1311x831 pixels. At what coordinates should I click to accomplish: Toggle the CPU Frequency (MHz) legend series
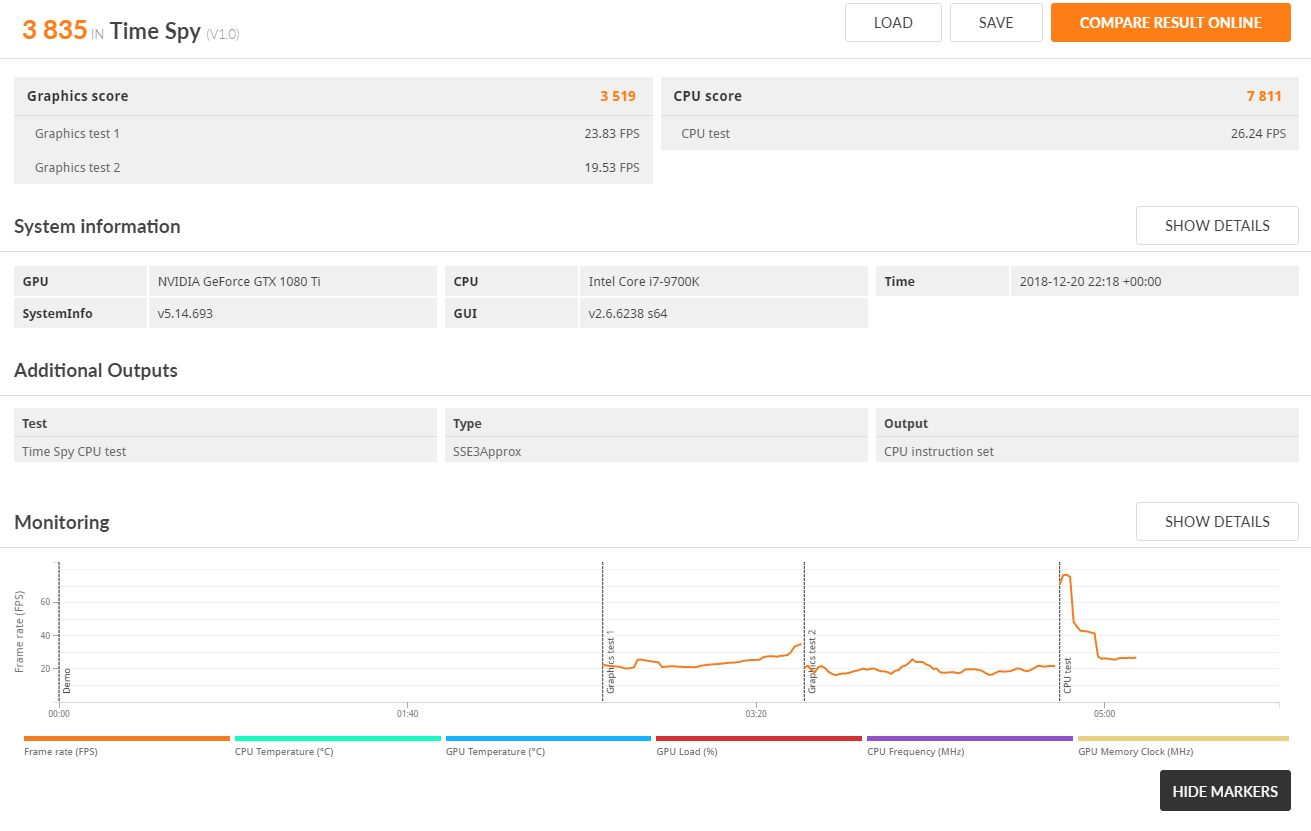click(x=970, y=746)
